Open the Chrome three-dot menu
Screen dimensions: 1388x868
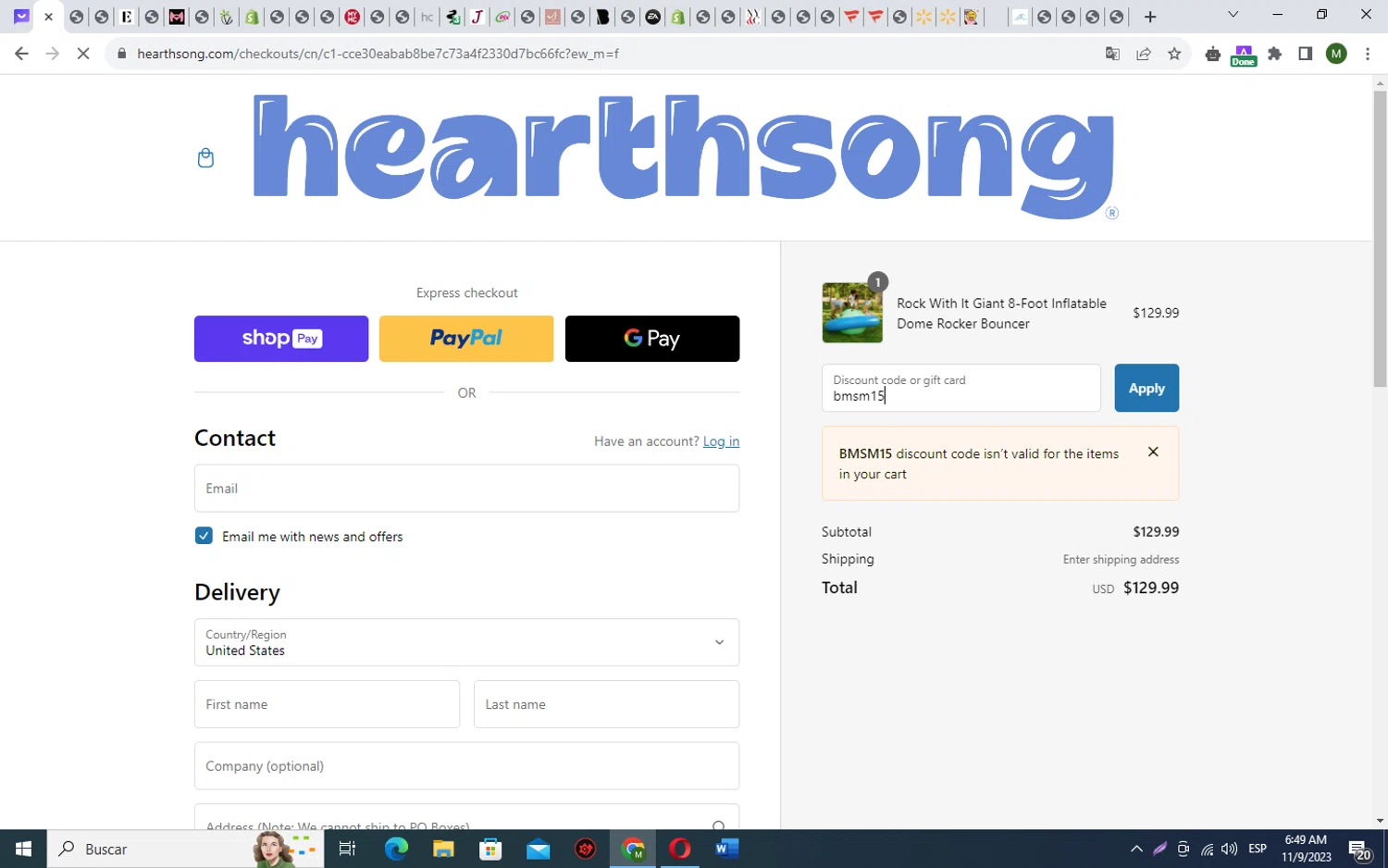(x=1368, y=54)
